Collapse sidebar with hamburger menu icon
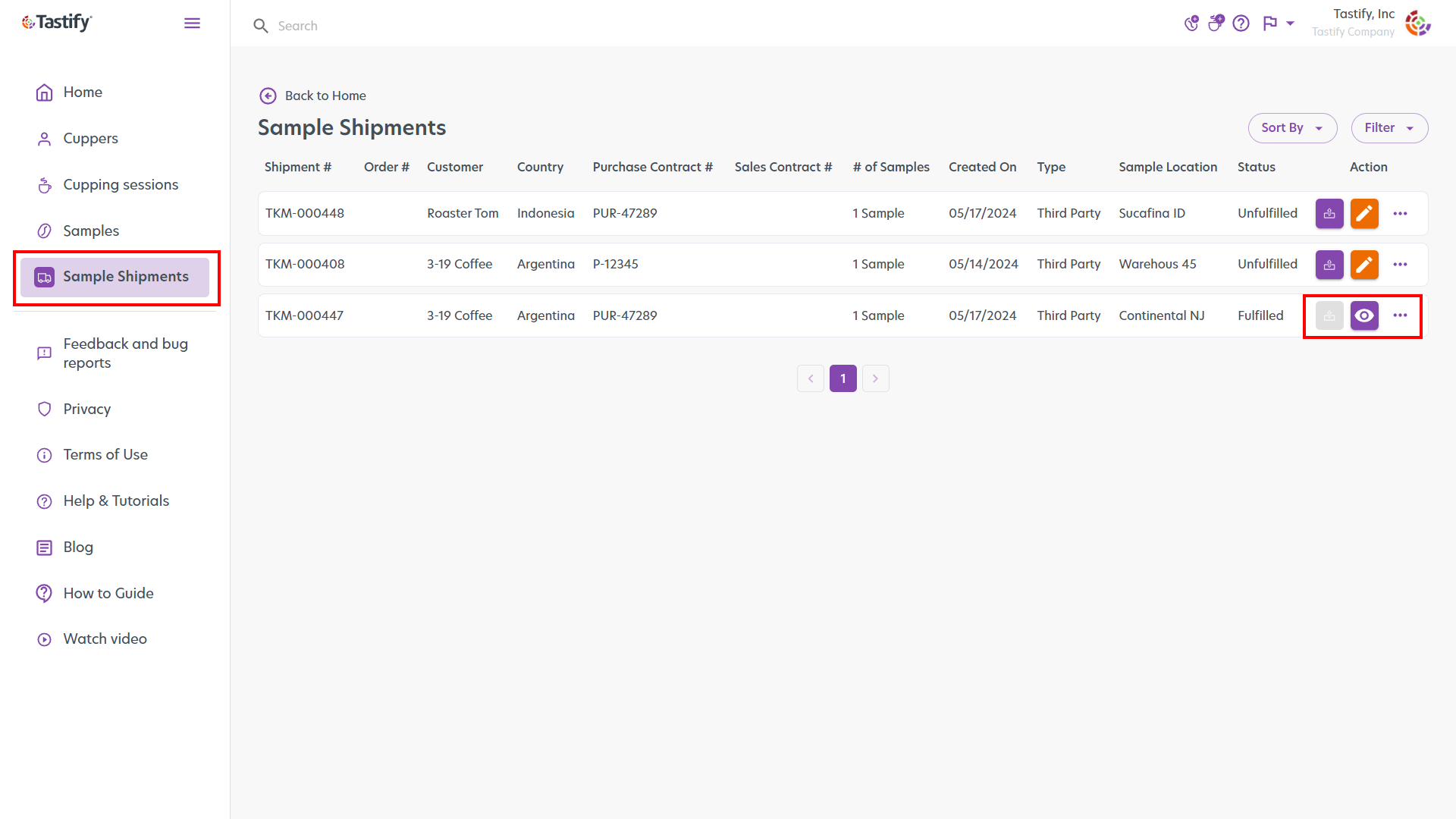The width and height of the screenshot is (1456, 819). (193, 24)
